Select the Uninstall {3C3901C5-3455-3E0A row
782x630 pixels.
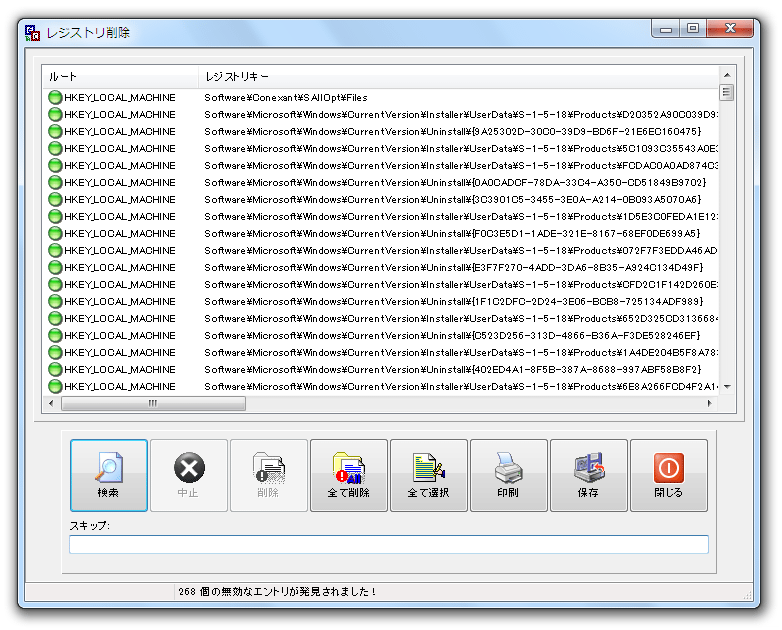[380, 200]
